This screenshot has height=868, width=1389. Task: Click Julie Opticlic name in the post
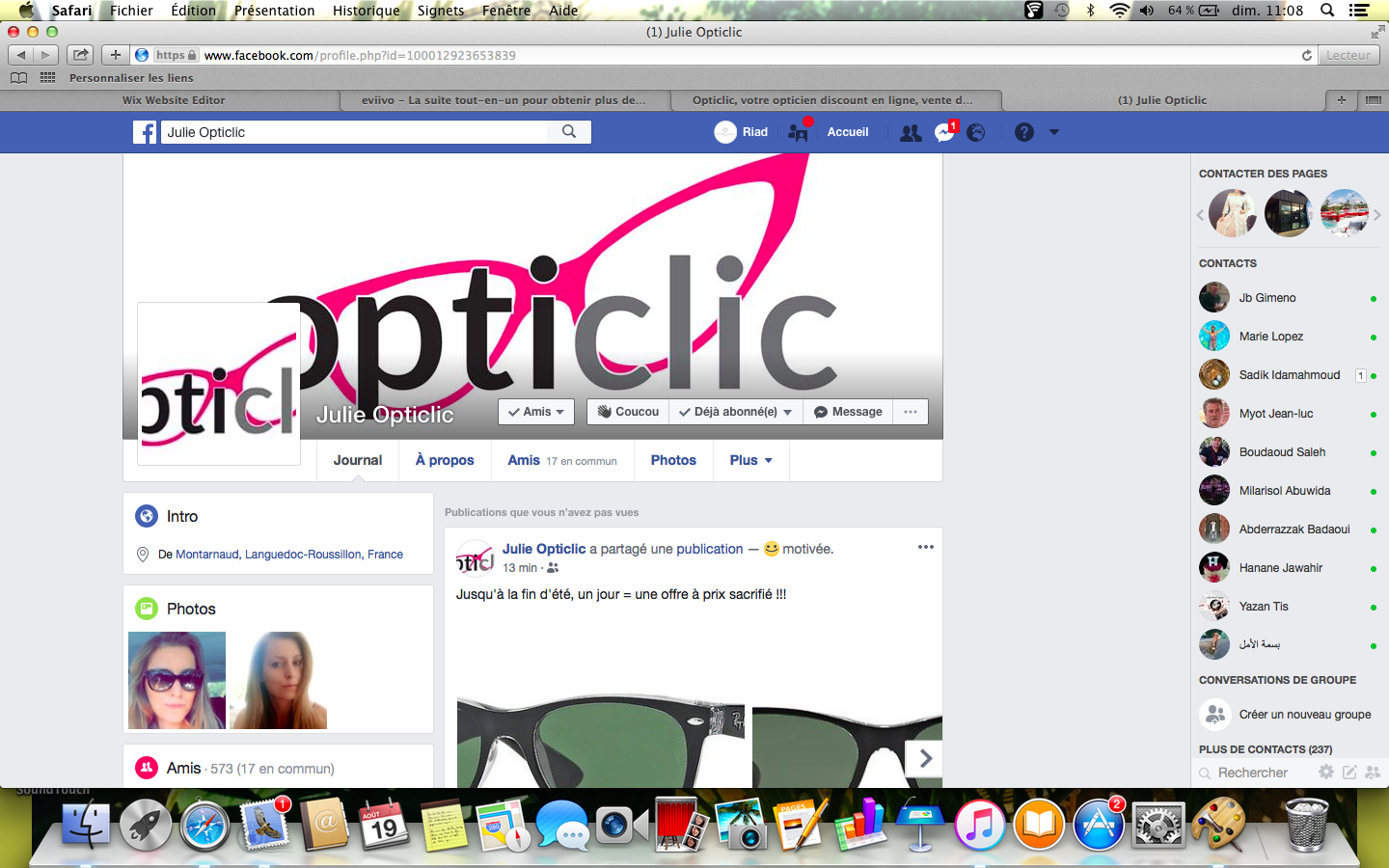(544, 549)
